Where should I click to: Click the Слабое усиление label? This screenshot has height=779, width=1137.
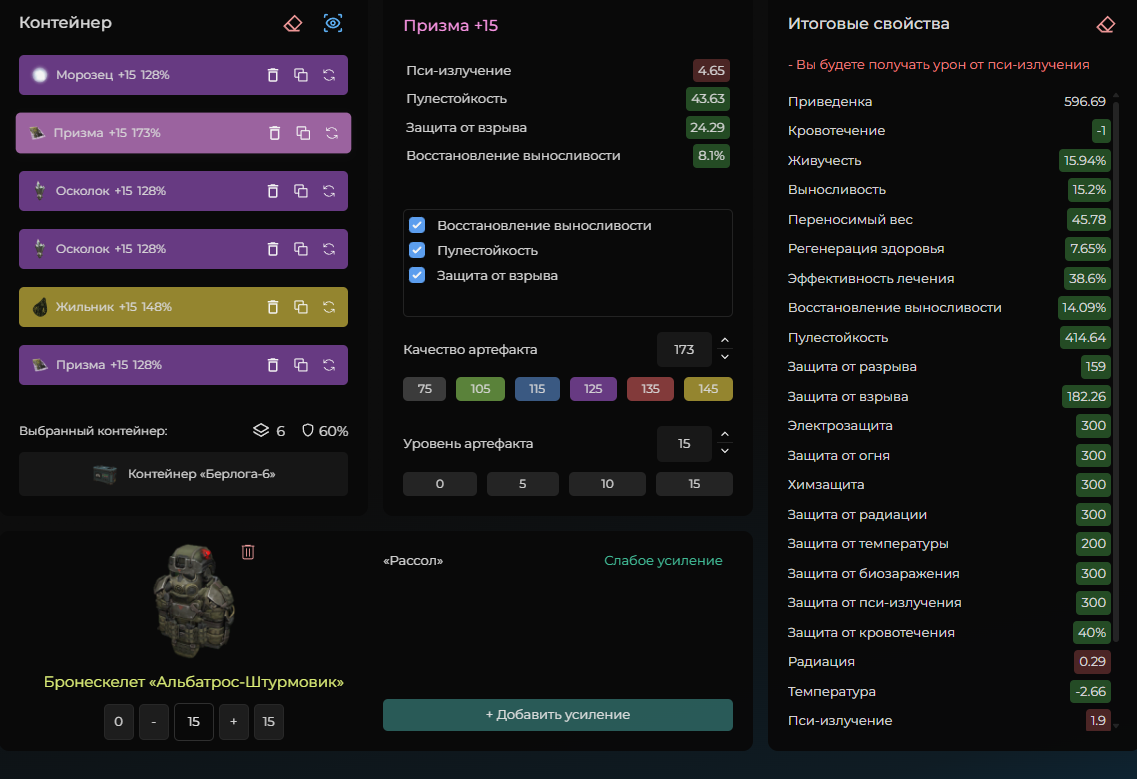(x=663, y=561)
